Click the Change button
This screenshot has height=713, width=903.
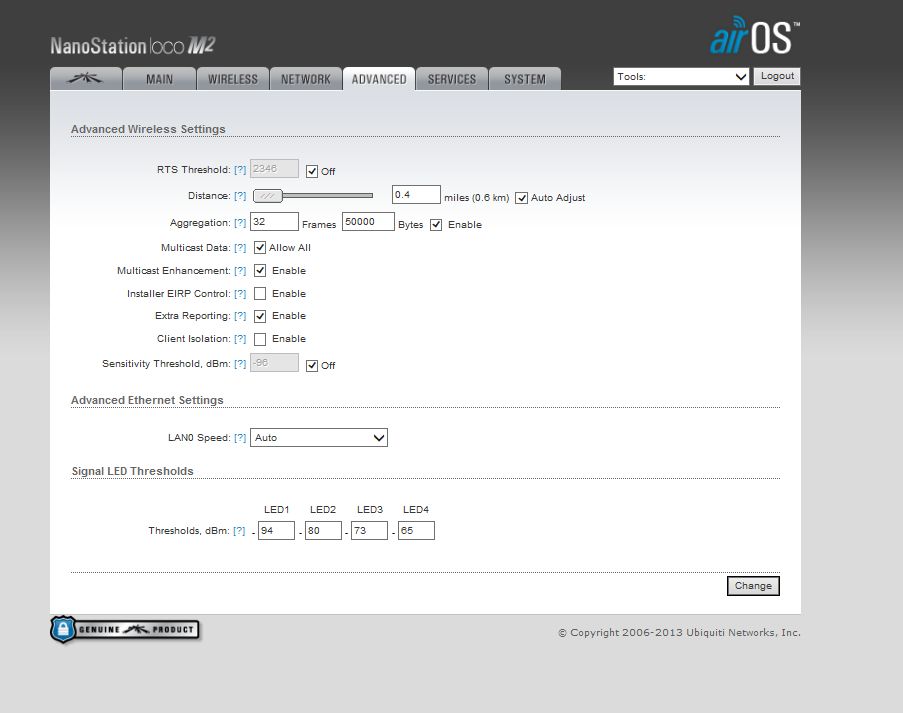coord(753,586)
